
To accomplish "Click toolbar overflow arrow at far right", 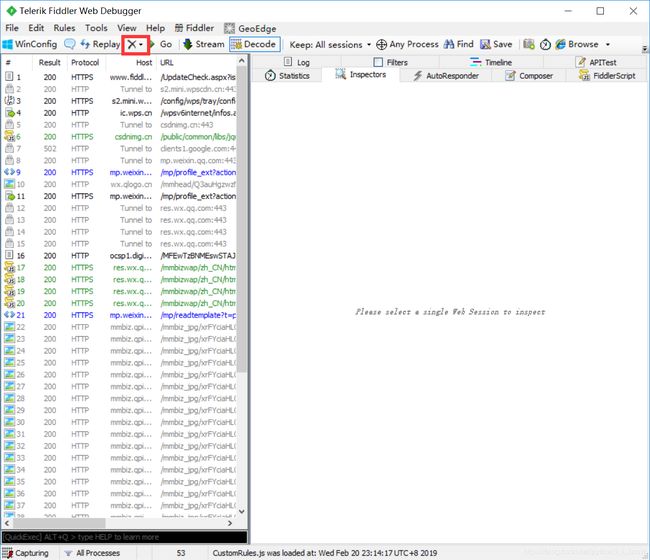I will click(645, 48).
